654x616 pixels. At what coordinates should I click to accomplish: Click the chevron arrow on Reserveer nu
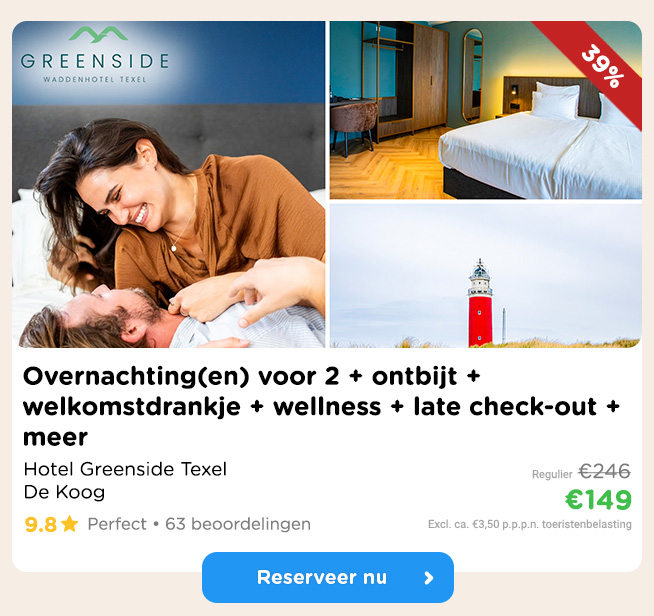click(429, 578)
